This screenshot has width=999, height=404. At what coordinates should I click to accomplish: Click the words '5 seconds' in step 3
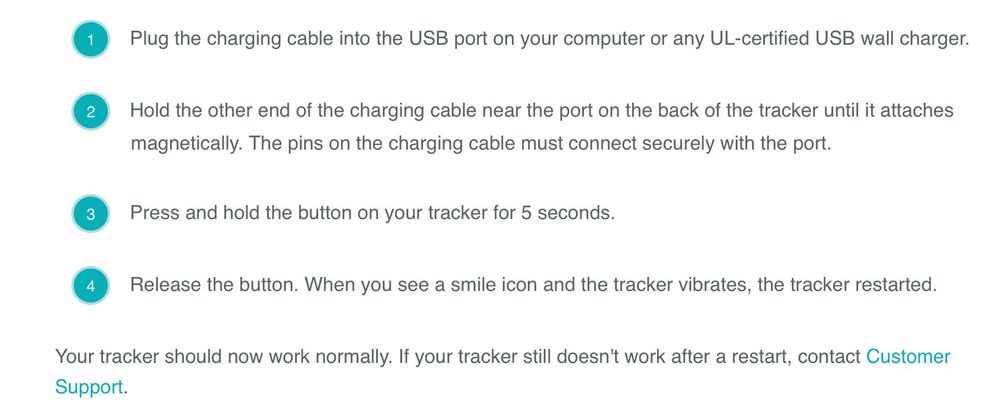coord(568,212)
